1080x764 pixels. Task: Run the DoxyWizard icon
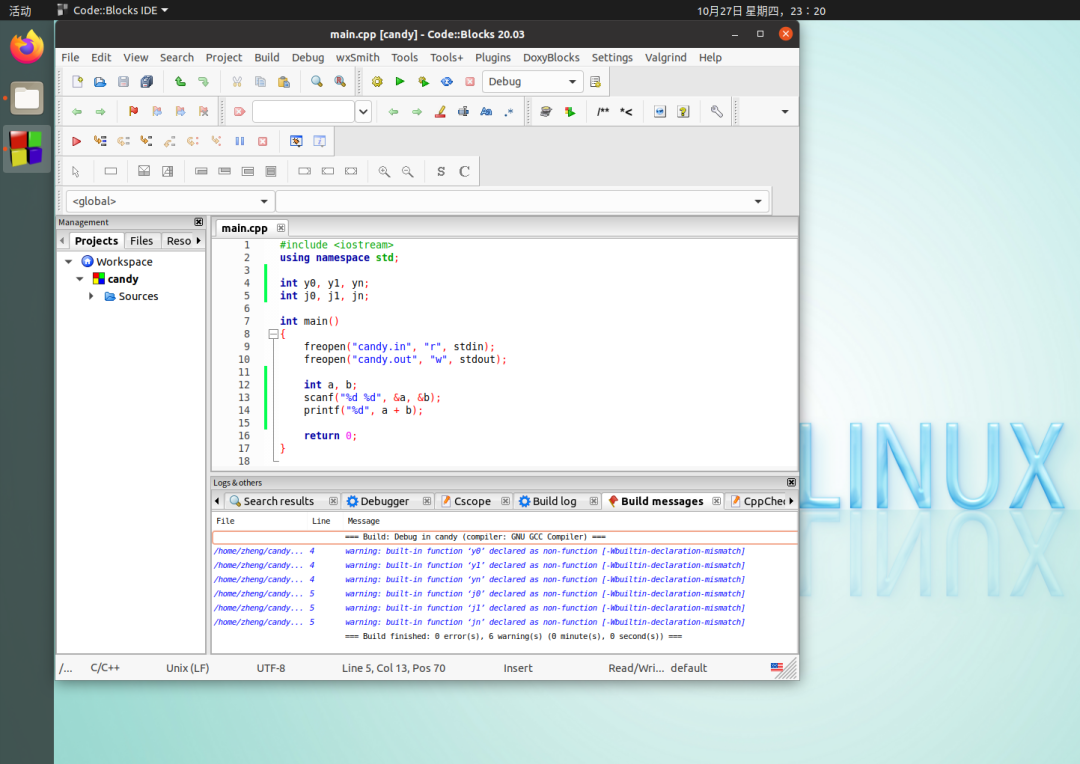(546, 112)
